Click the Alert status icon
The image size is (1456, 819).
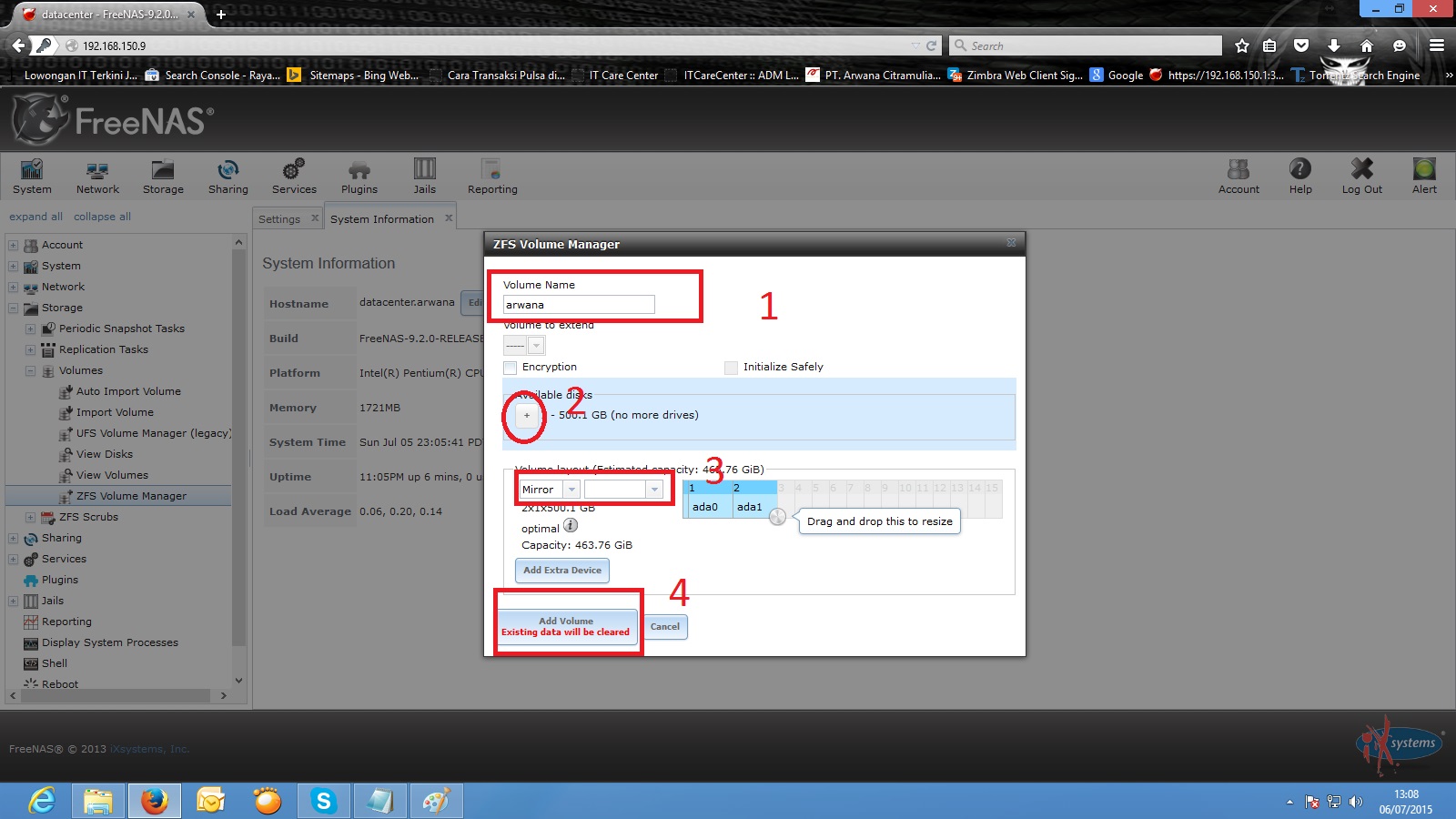[1424, 177]
